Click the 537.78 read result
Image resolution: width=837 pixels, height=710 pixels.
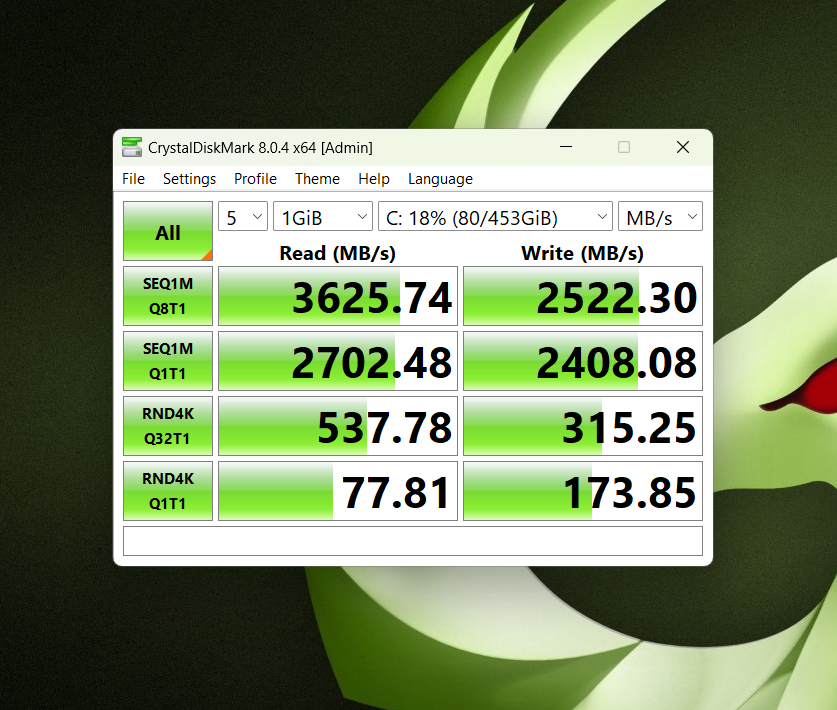click(338, 426)
